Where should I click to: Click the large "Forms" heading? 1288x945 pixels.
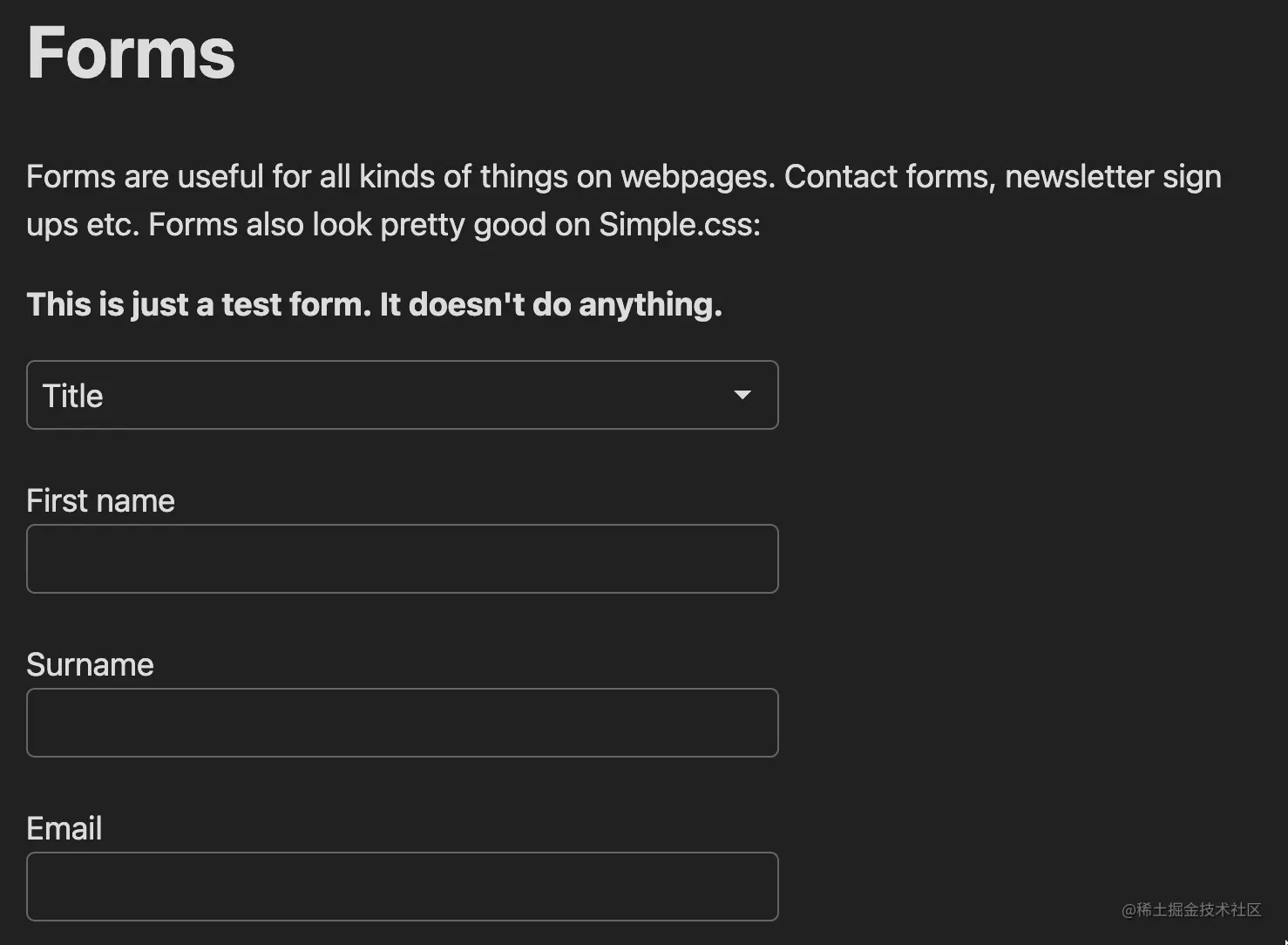click(x=131, y=52)
